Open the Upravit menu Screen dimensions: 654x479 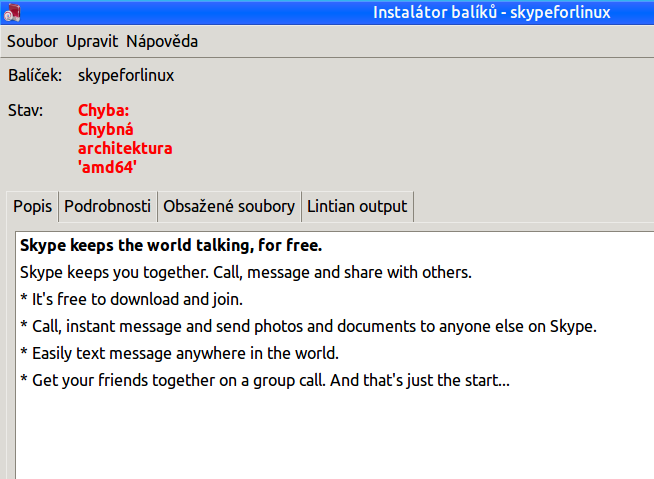click(92, 42)
